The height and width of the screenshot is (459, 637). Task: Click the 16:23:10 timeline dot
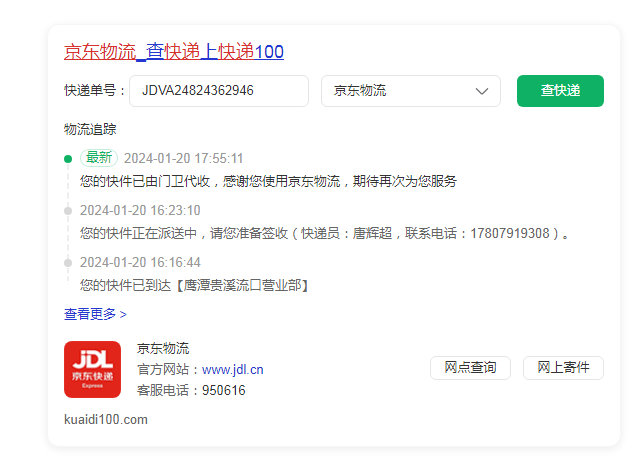[68, 211]
